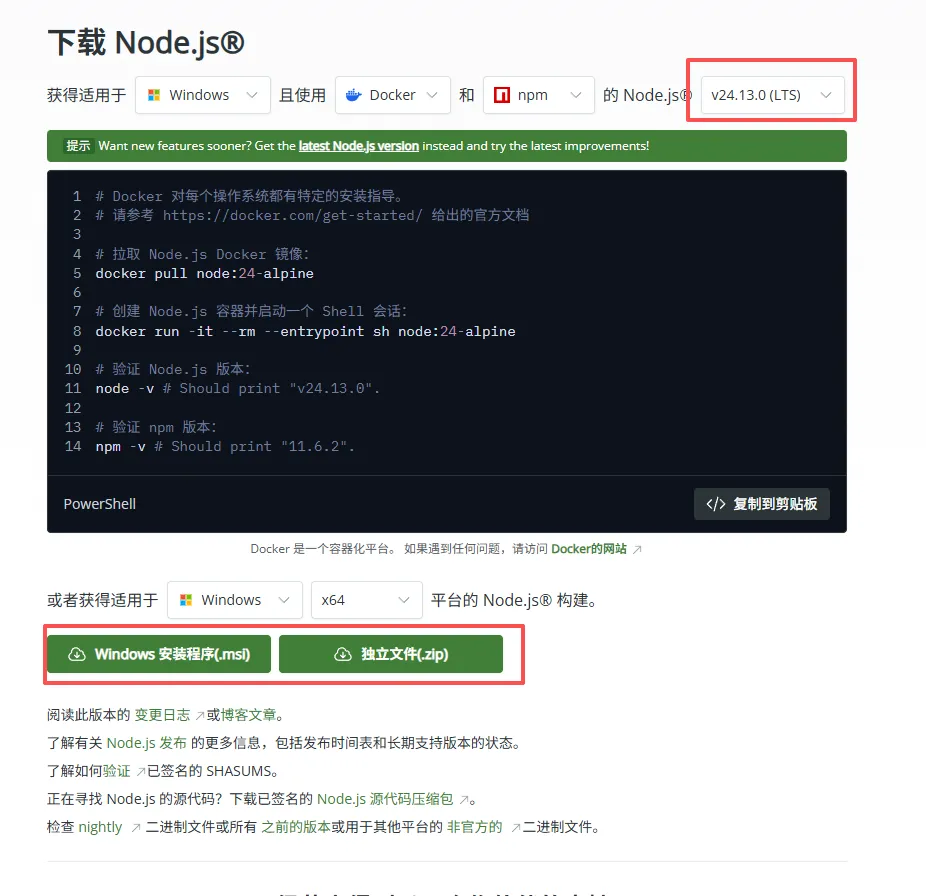Click the external link arrow after Docker的网站

point(637,550)
